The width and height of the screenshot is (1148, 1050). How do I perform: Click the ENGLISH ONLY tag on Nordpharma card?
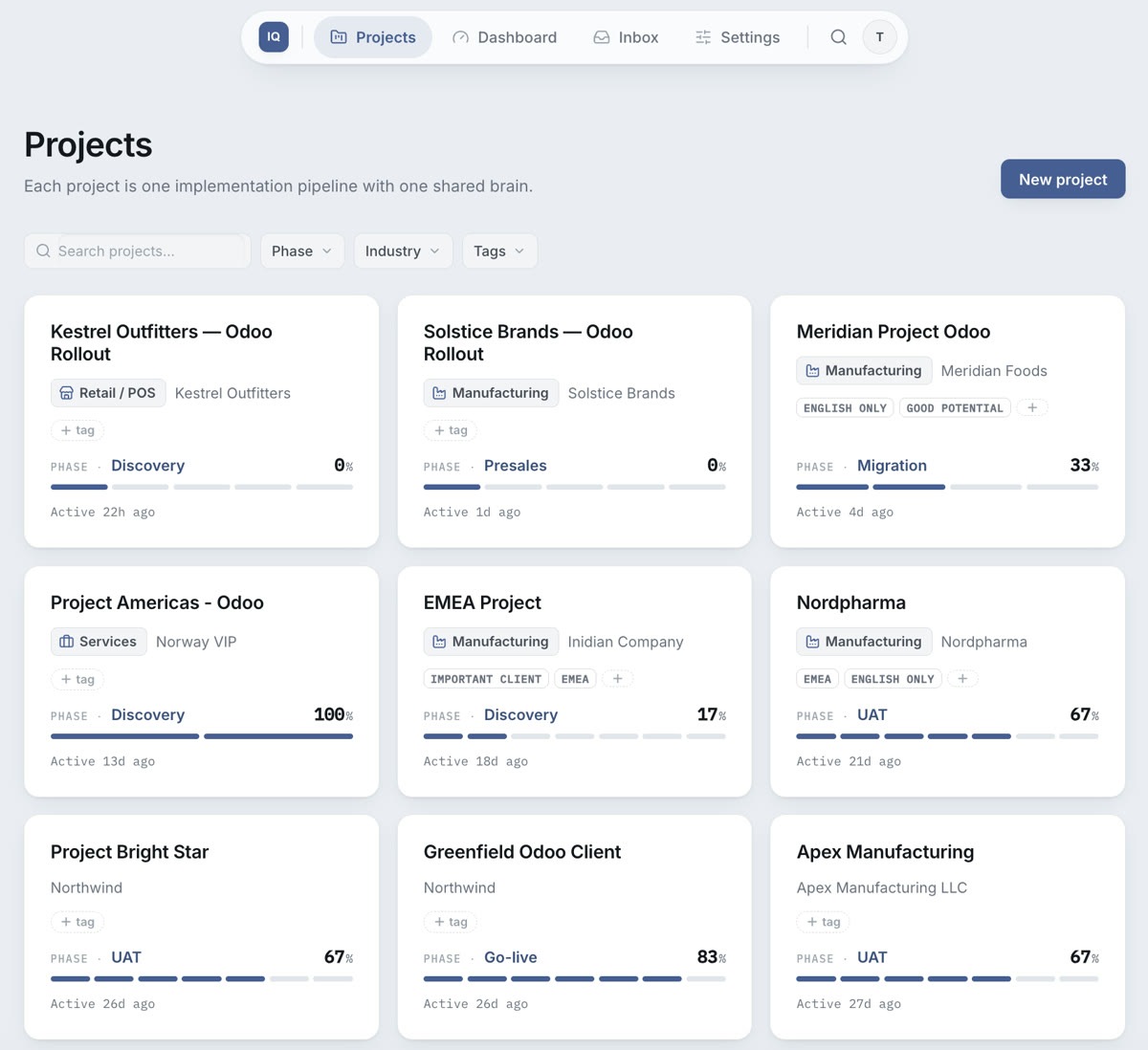(x=893, y=679)
